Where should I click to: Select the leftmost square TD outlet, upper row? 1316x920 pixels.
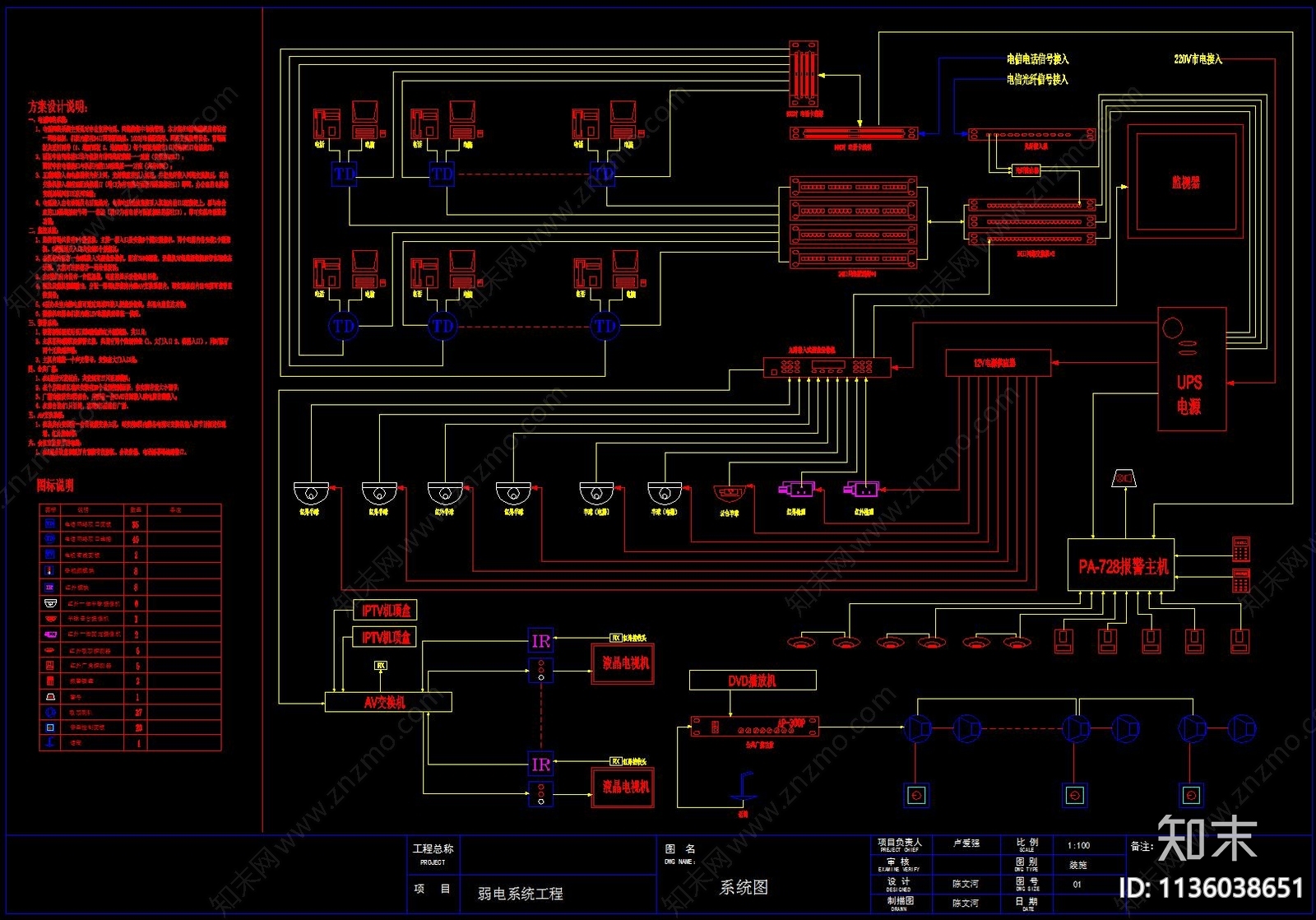tap(344, 174)
